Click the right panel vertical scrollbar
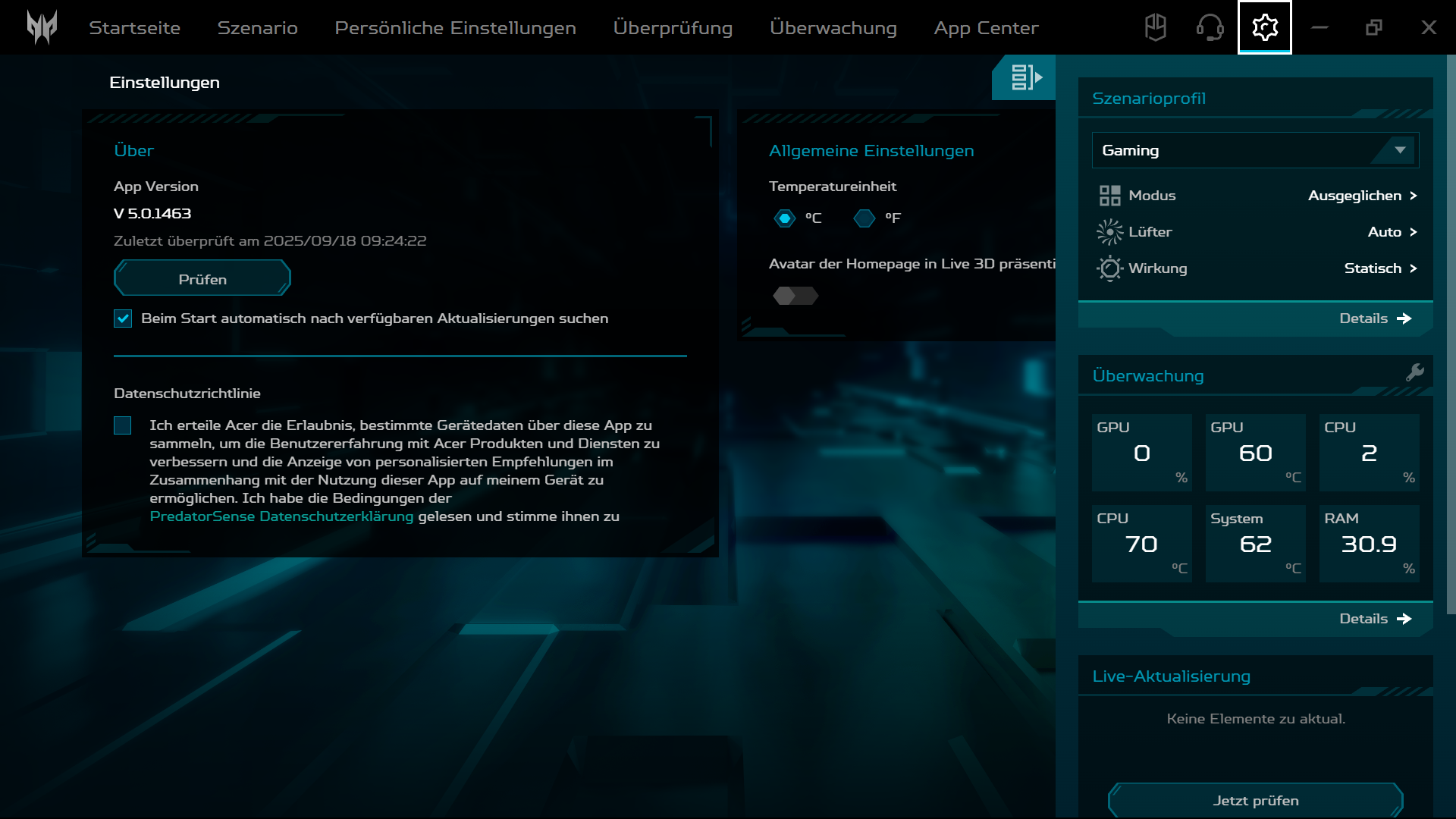Image resolution: width=1456 pixels, height=819 pixels. [1451, 334]
